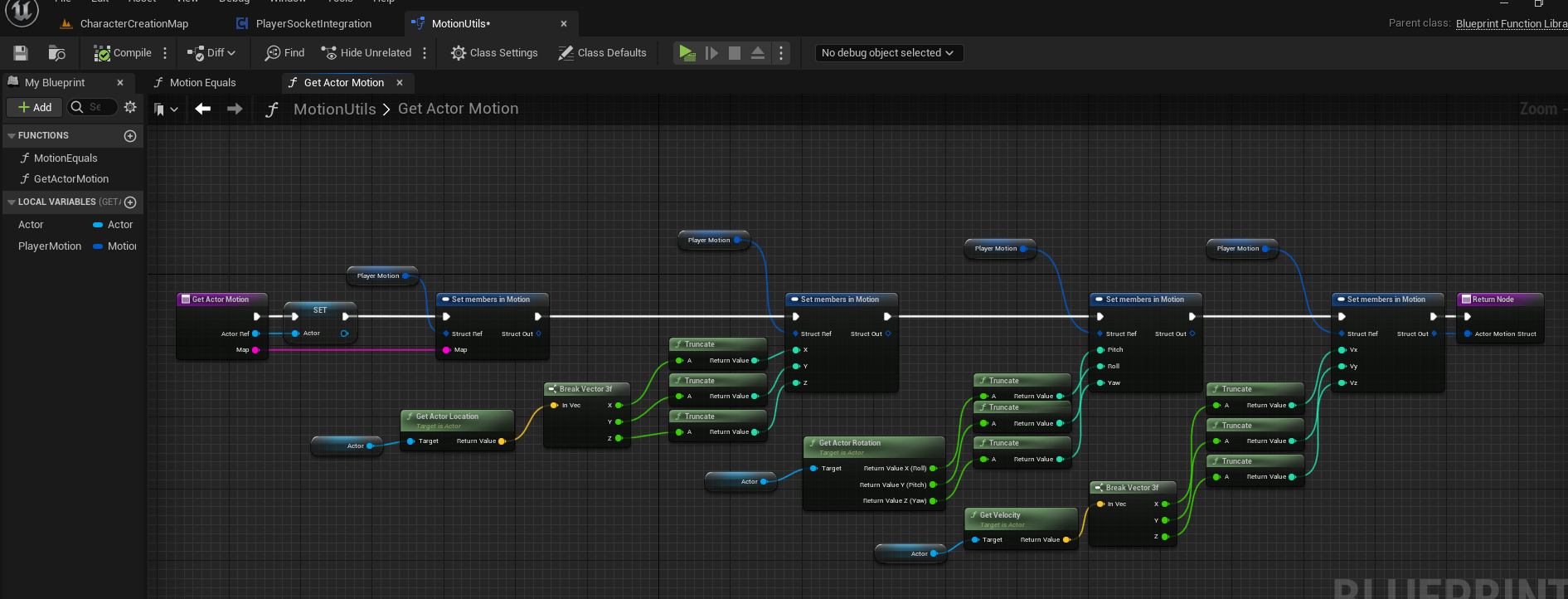The height and width of the screenshot is (599, 1568).
Task: Click MotionUtils in the breadcrumb
Action: pyautogui.click(x=335, y=109)
